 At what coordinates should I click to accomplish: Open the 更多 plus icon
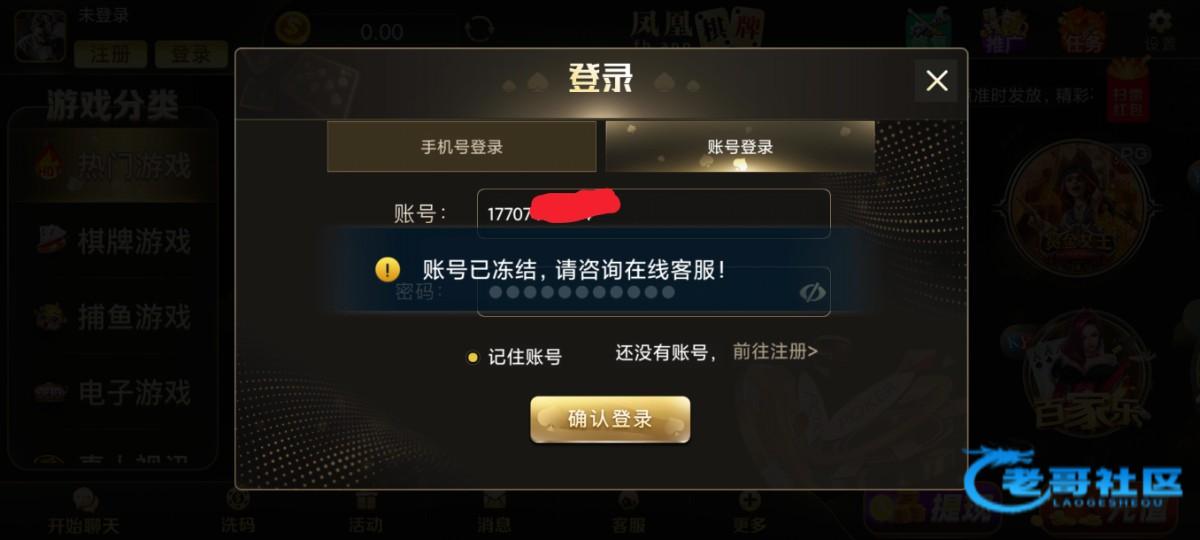749,511
